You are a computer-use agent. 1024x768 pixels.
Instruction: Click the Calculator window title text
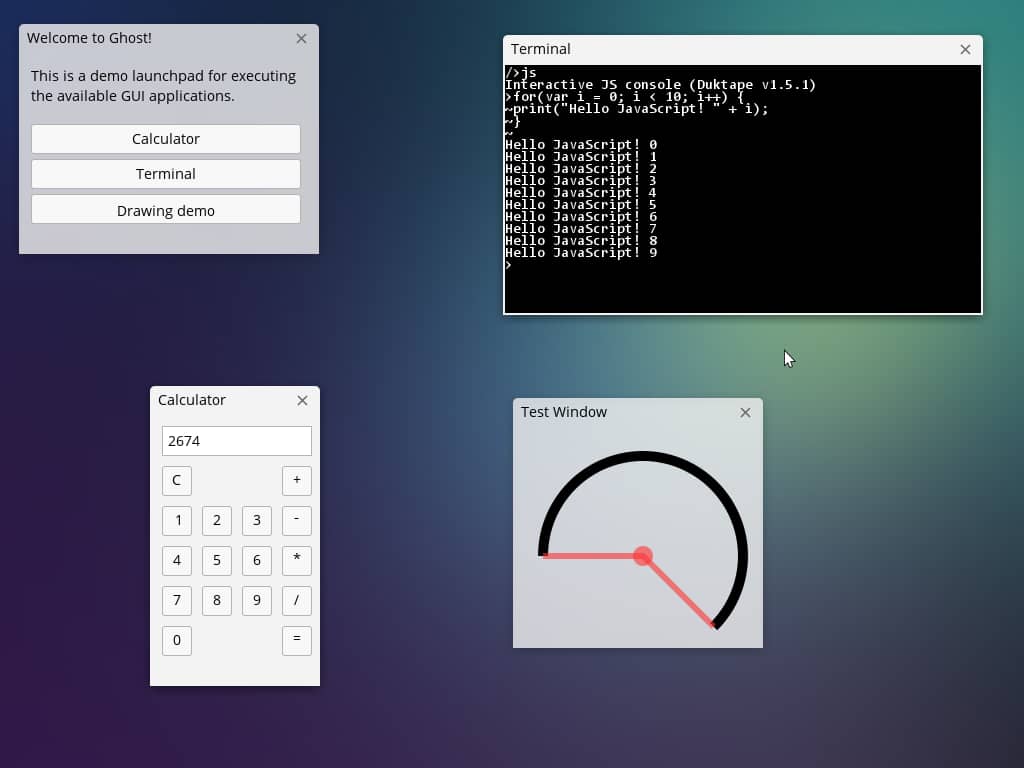pyautogui.click(x=191, y=400)
